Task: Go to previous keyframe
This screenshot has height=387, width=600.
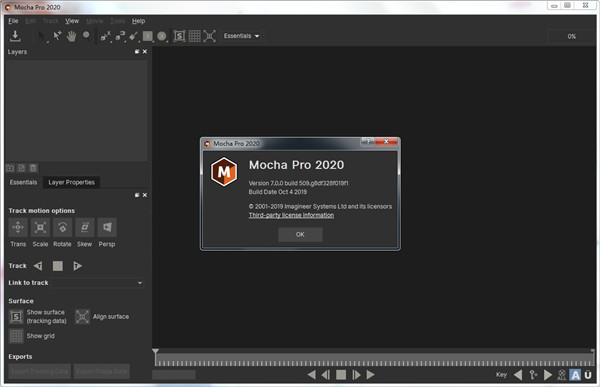Action: coord(518,375)
